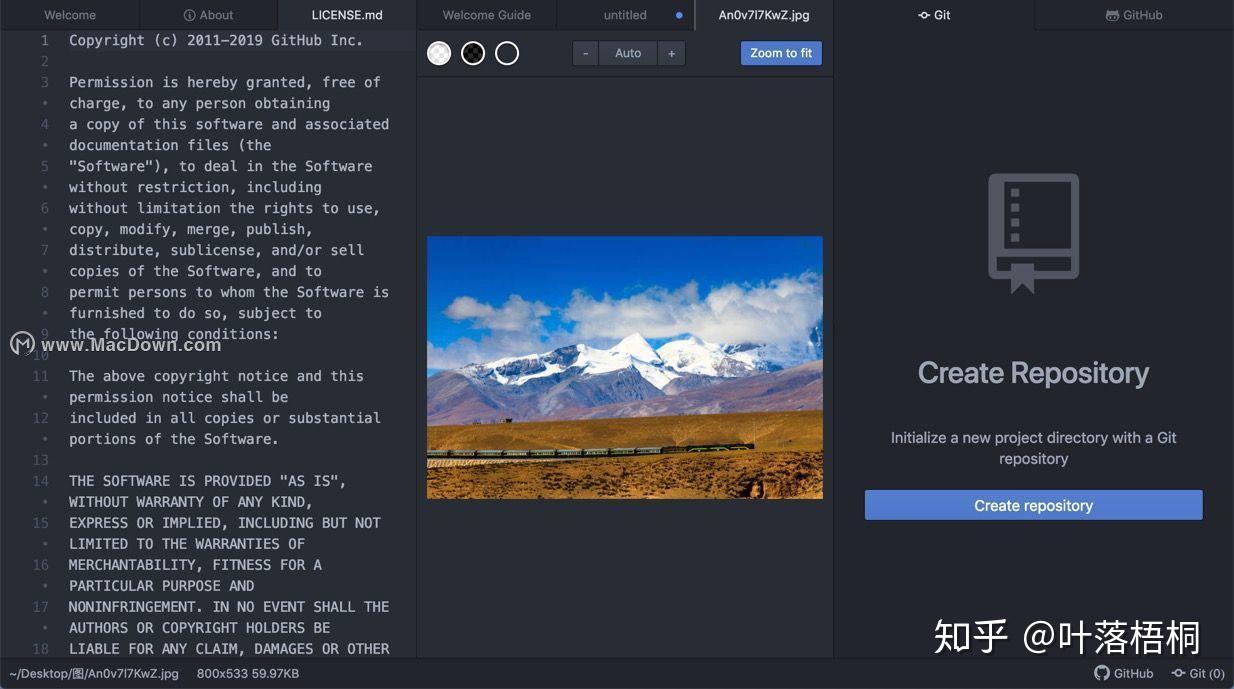
Task: Click the line 'WITHOUT WARRANTY OF ANY KIND,'
Action: pyautogui.click(x=191, y=502)
